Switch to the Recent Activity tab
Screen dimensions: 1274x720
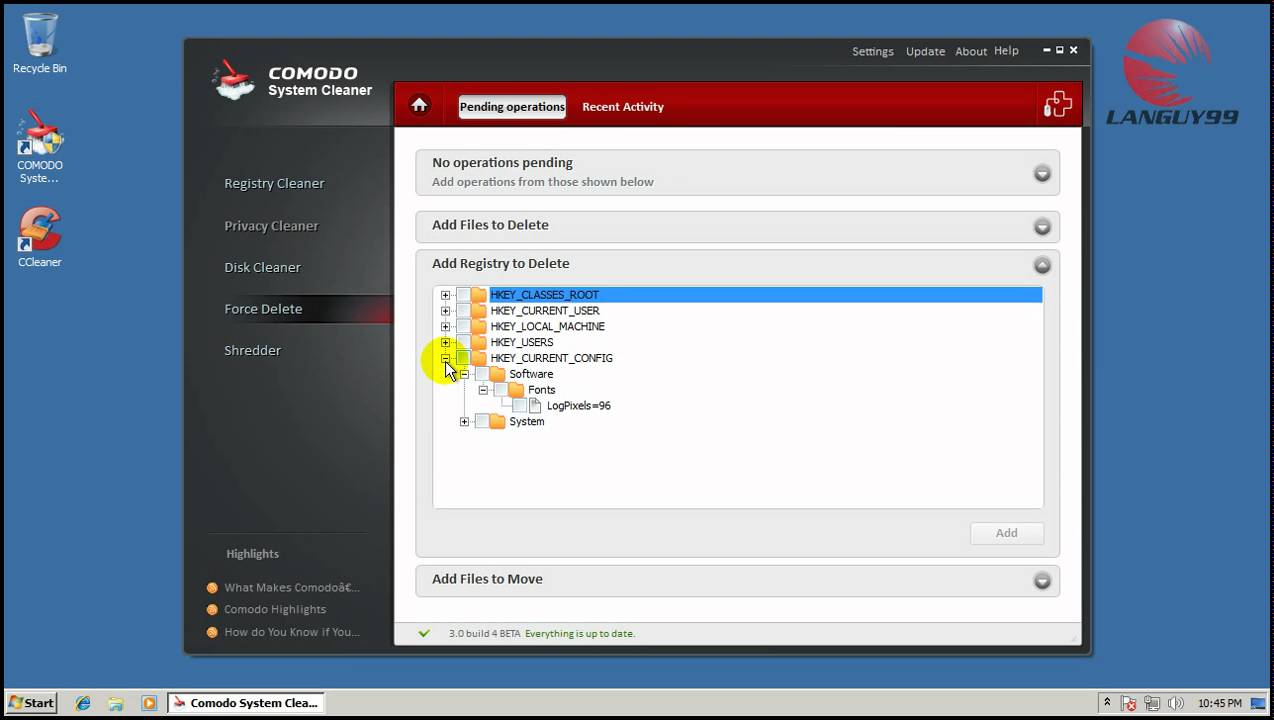(622, 107)
